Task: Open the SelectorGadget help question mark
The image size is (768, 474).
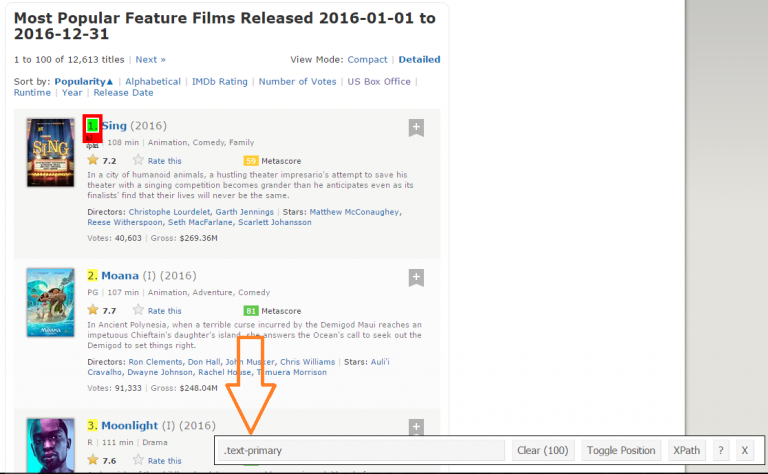Action: (x=720, y=450)
